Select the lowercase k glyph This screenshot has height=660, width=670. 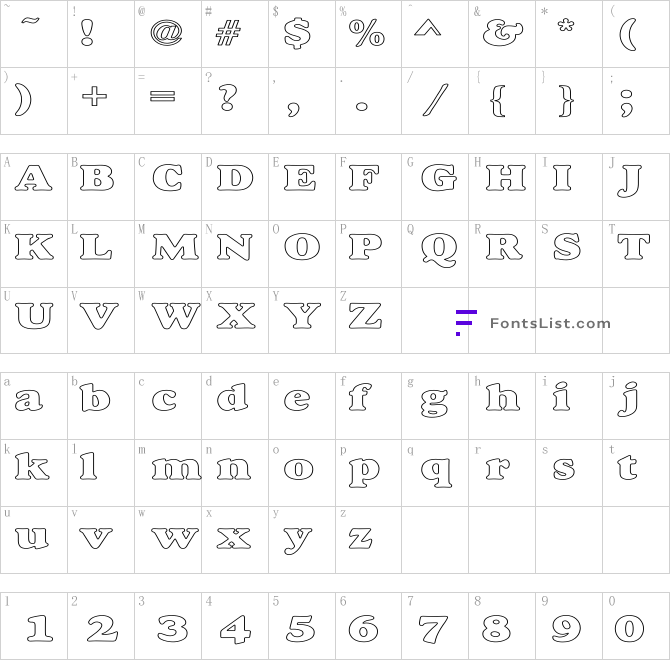pyautogui.click(x=32, y=466)
